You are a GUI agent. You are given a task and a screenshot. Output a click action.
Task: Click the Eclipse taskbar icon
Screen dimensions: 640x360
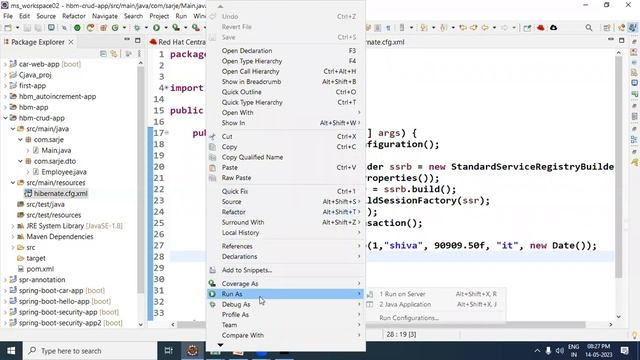pos(192,351)
